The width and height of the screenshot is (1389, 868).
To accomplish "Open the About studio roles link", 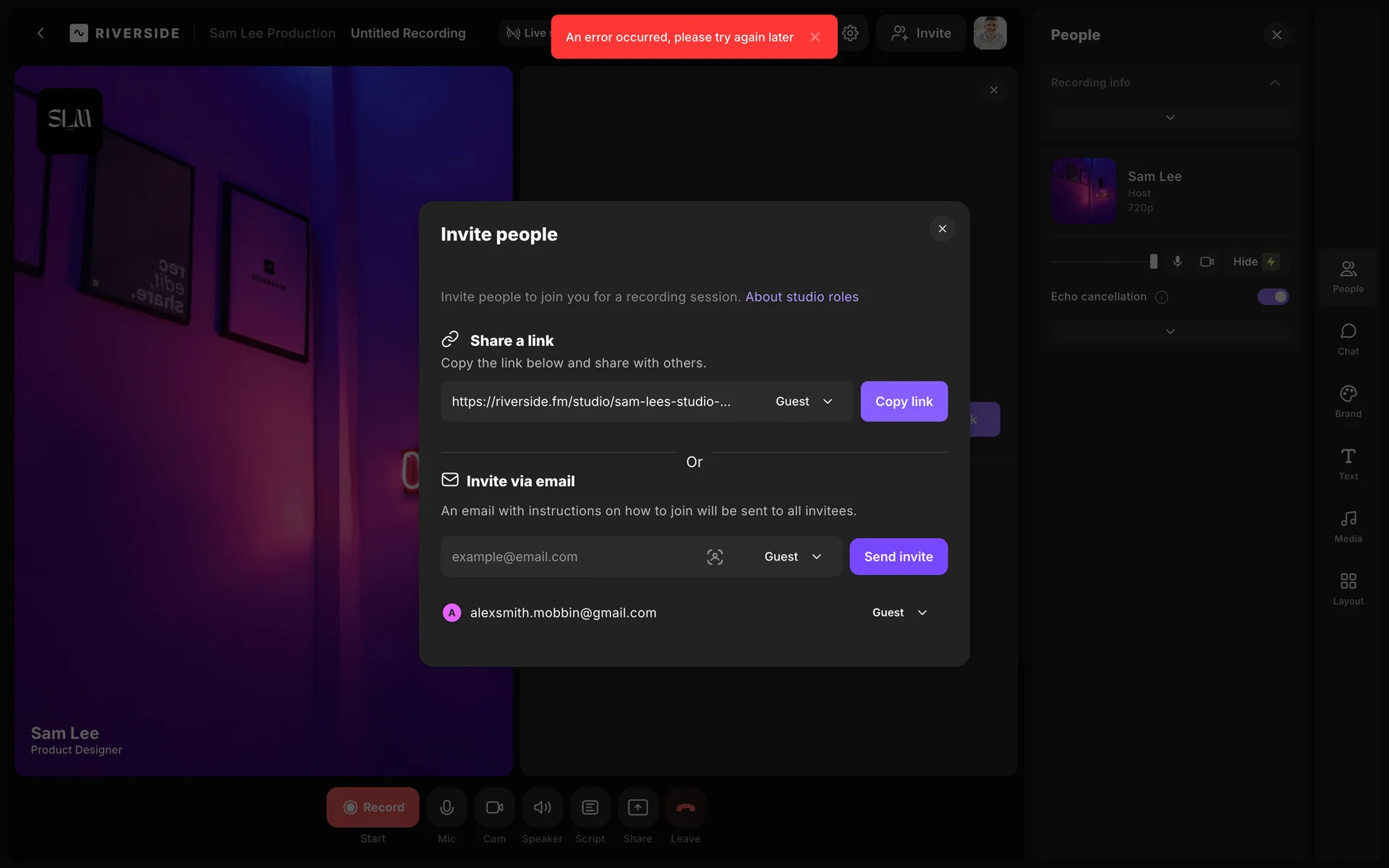I will coord(802,297).
